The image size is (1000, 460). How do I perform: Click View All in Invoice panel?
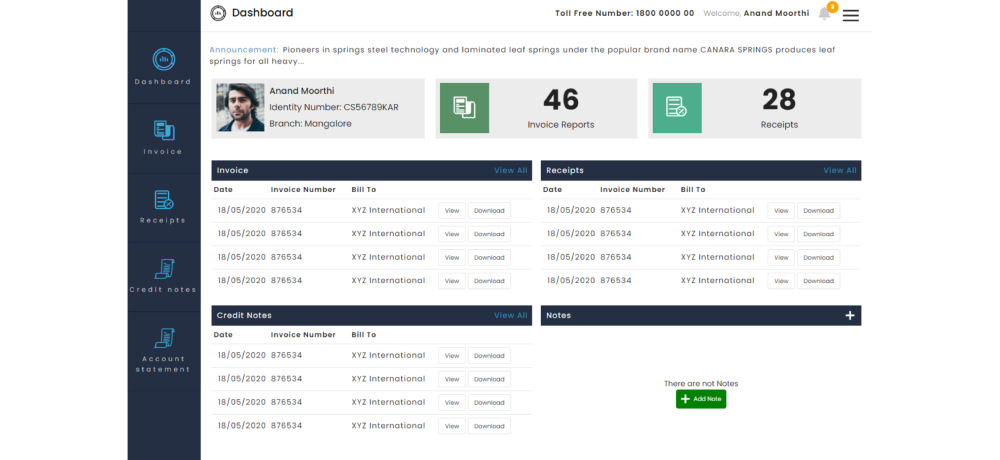coord(510,170)
